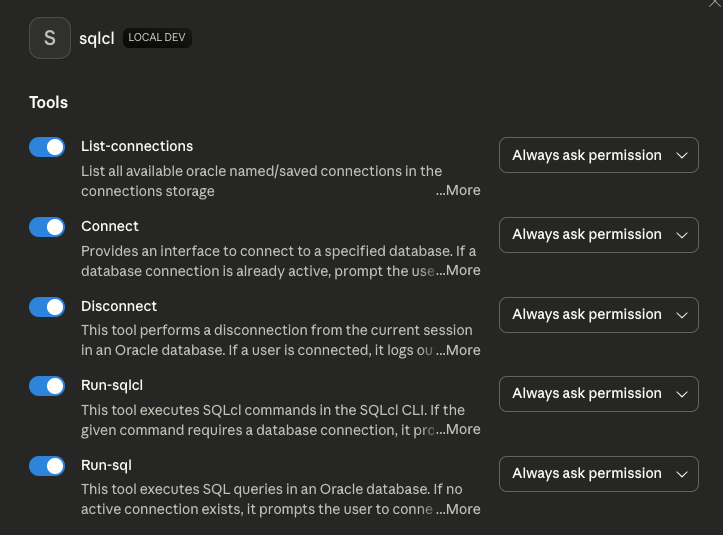Toggle off the Connect tool

tap(47, 227)
